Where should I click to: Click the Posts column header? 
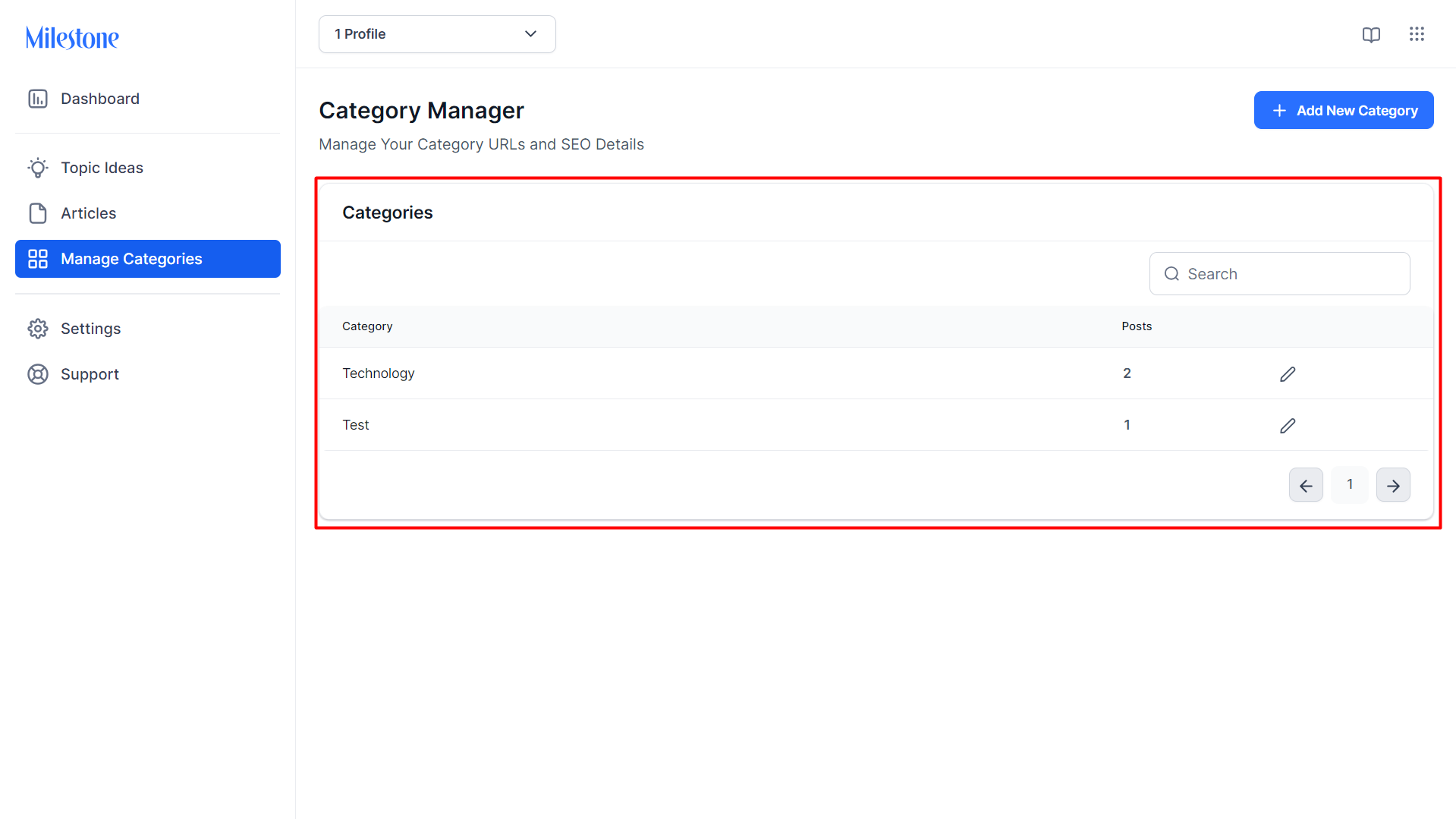[1137, 326]
